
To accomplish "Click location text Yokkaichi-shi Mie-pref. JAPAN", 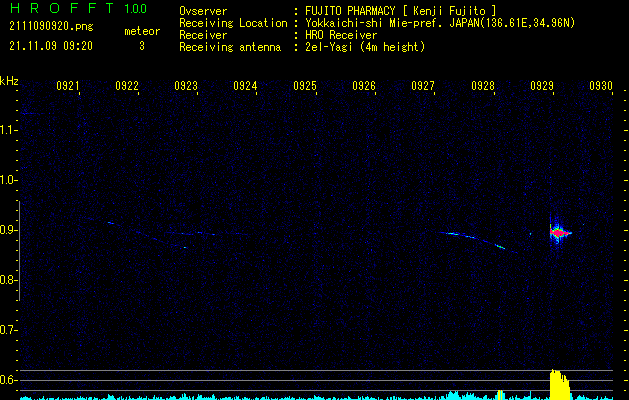I will (392, 23).
